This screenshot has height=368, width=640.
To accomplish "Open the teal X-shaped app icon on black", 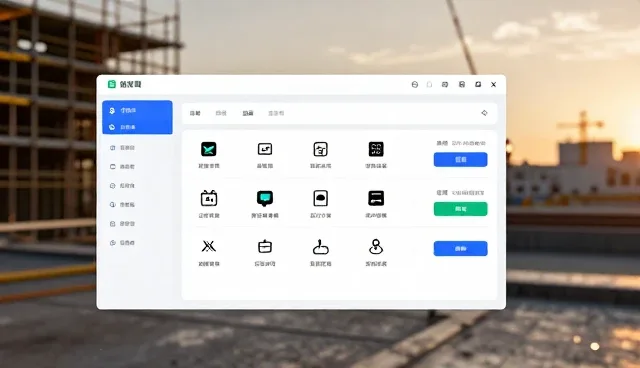I will 209,149.
